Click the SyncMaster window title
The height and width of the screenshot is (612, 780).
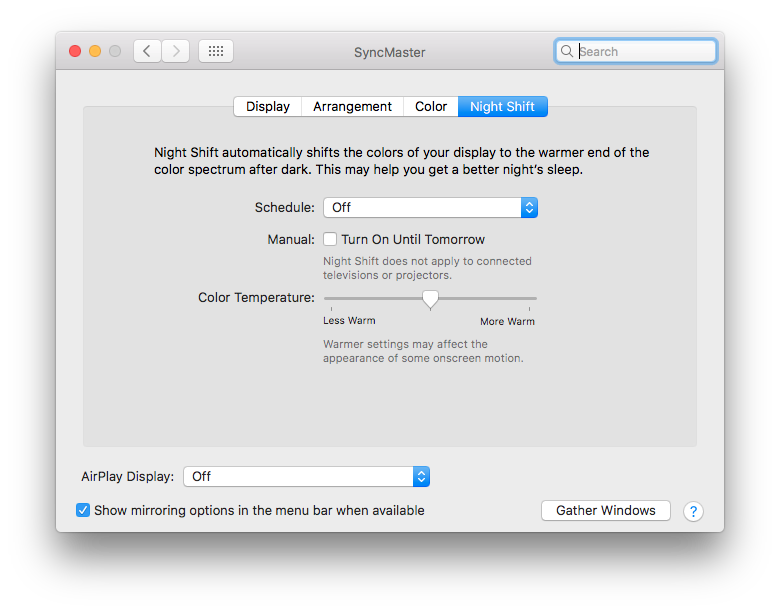(390, 52)
